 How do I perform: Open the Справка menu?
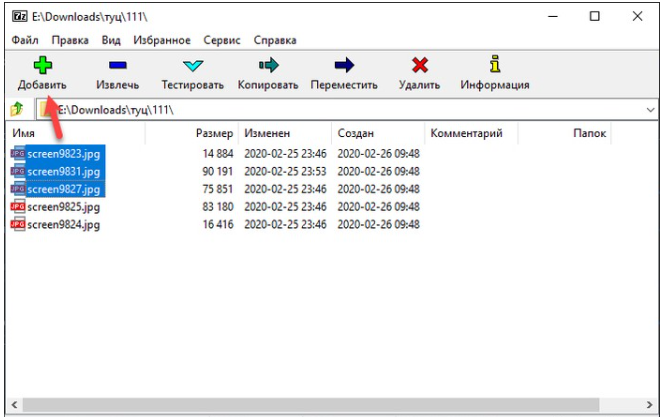(x=275, y=40)
